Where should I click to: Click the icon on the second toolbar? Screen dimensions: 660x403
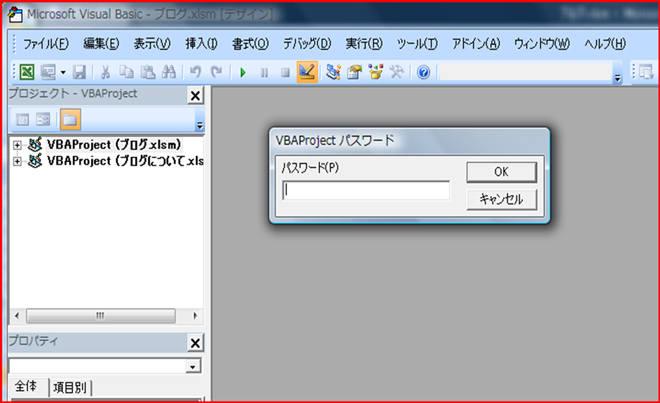645,72
